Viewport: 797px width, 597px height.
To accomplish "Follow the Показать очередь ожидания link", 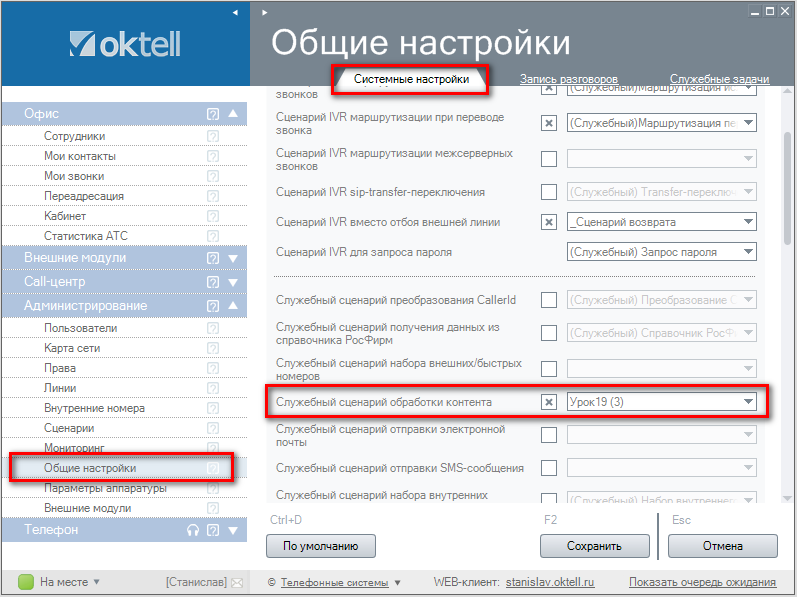I will pos(702,582).
